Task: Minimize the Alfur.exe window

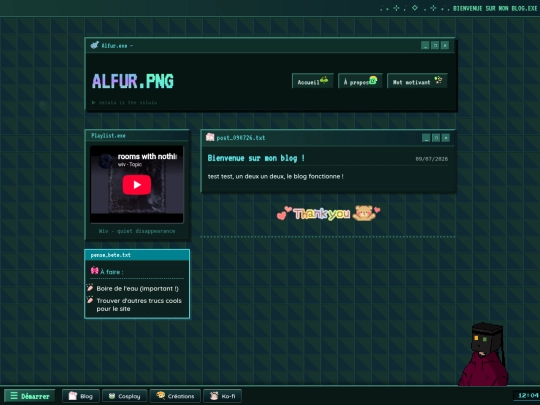Action: (x=425, y=45)
